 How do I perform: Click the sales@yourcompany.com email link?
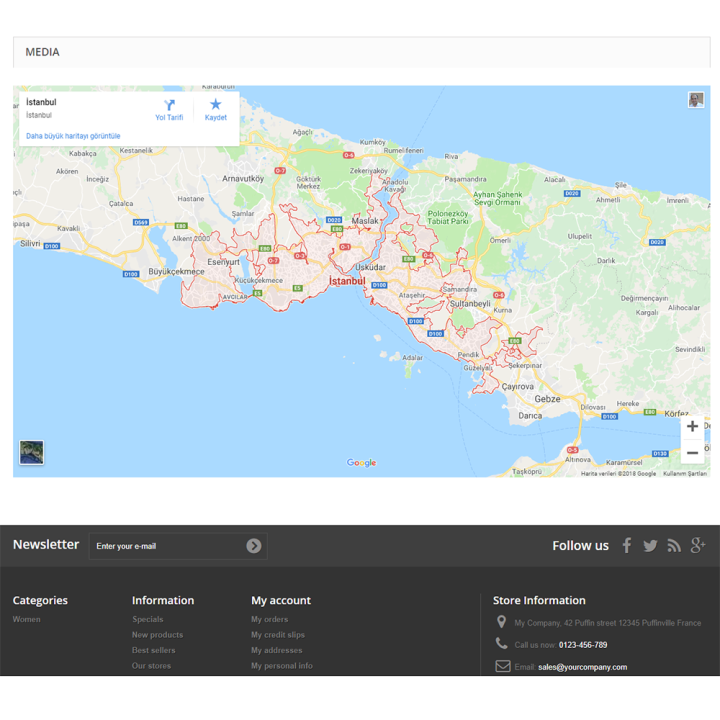[583, 667]
